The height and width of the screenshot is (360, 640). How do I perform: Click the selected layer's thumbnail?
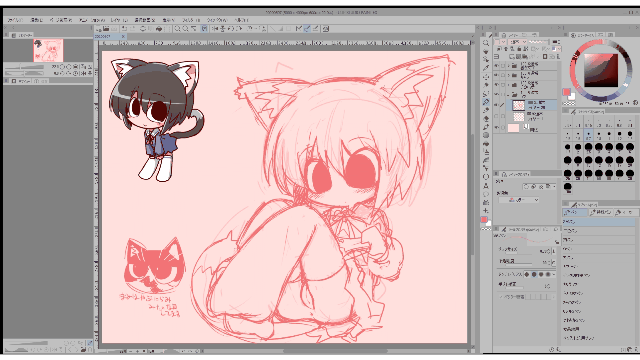pos(518,105)
